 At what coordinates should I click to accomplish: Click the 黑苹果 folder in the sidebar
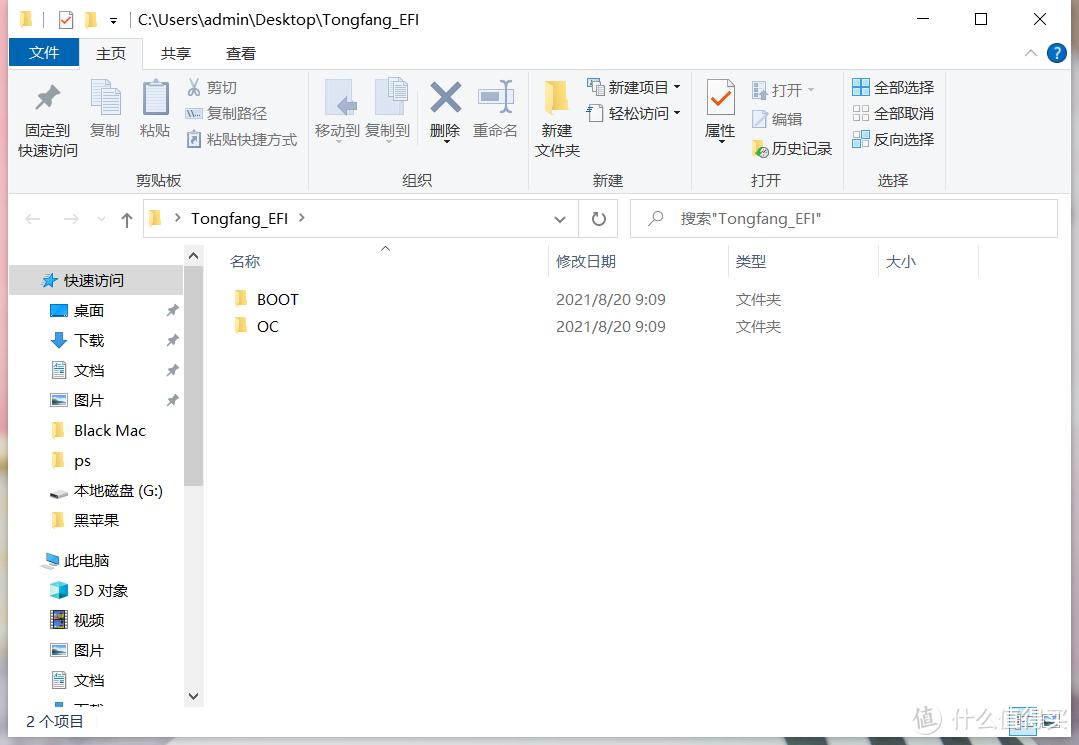point(96,520)
